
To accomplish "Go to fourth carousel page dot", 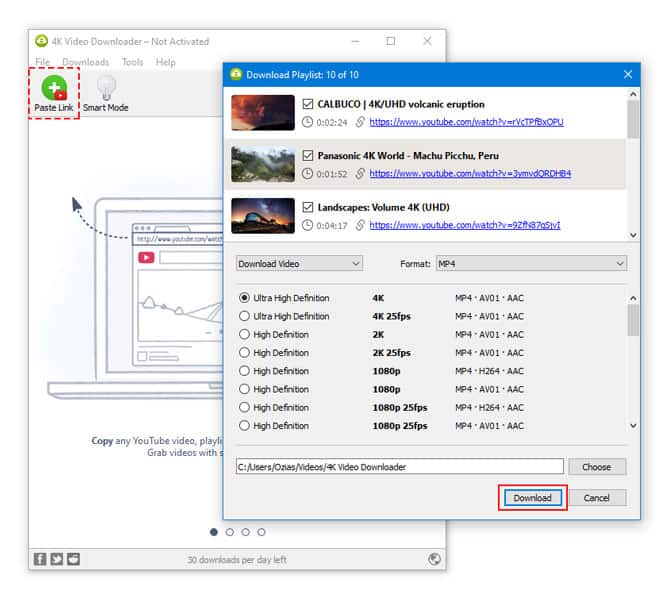I will pos(261,532).
